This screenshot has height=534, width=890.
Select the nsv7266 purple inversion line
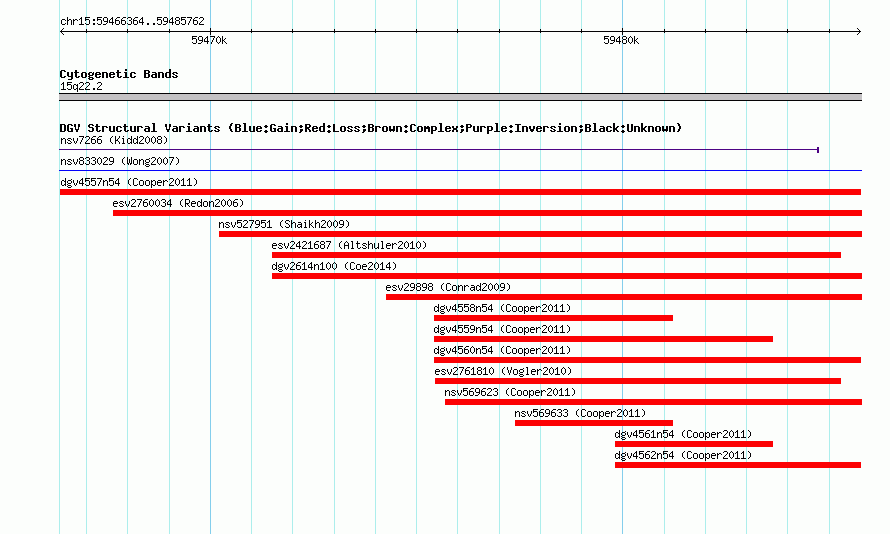tap(439, 150)
